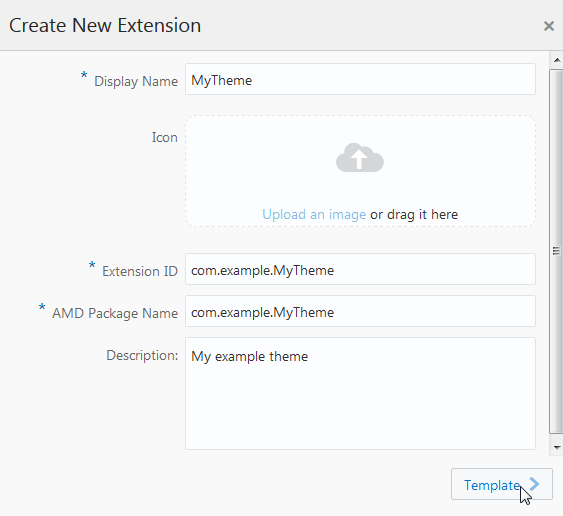This screenshot has height=516, width=563.
Task: Go to the Template step button
Action: [502, 484]
